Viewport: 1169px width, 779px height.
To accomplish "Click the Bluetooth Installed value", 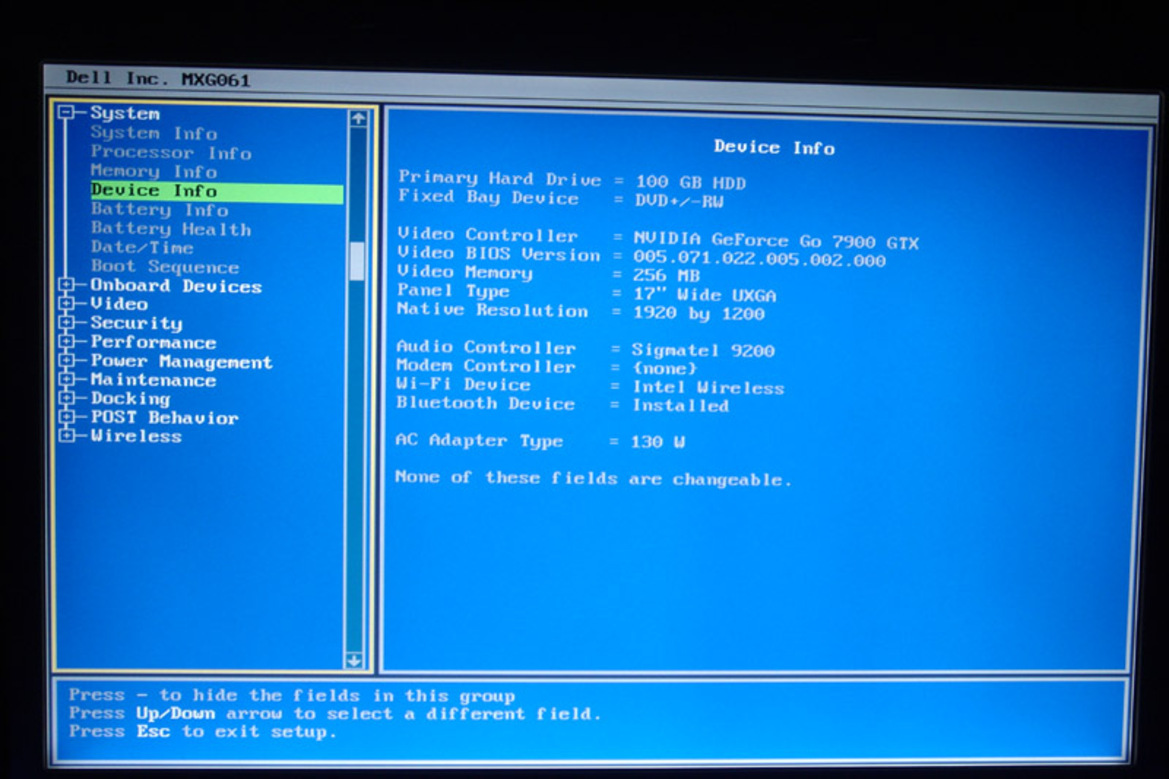I will pyautogui.click(x=681, y=406).
